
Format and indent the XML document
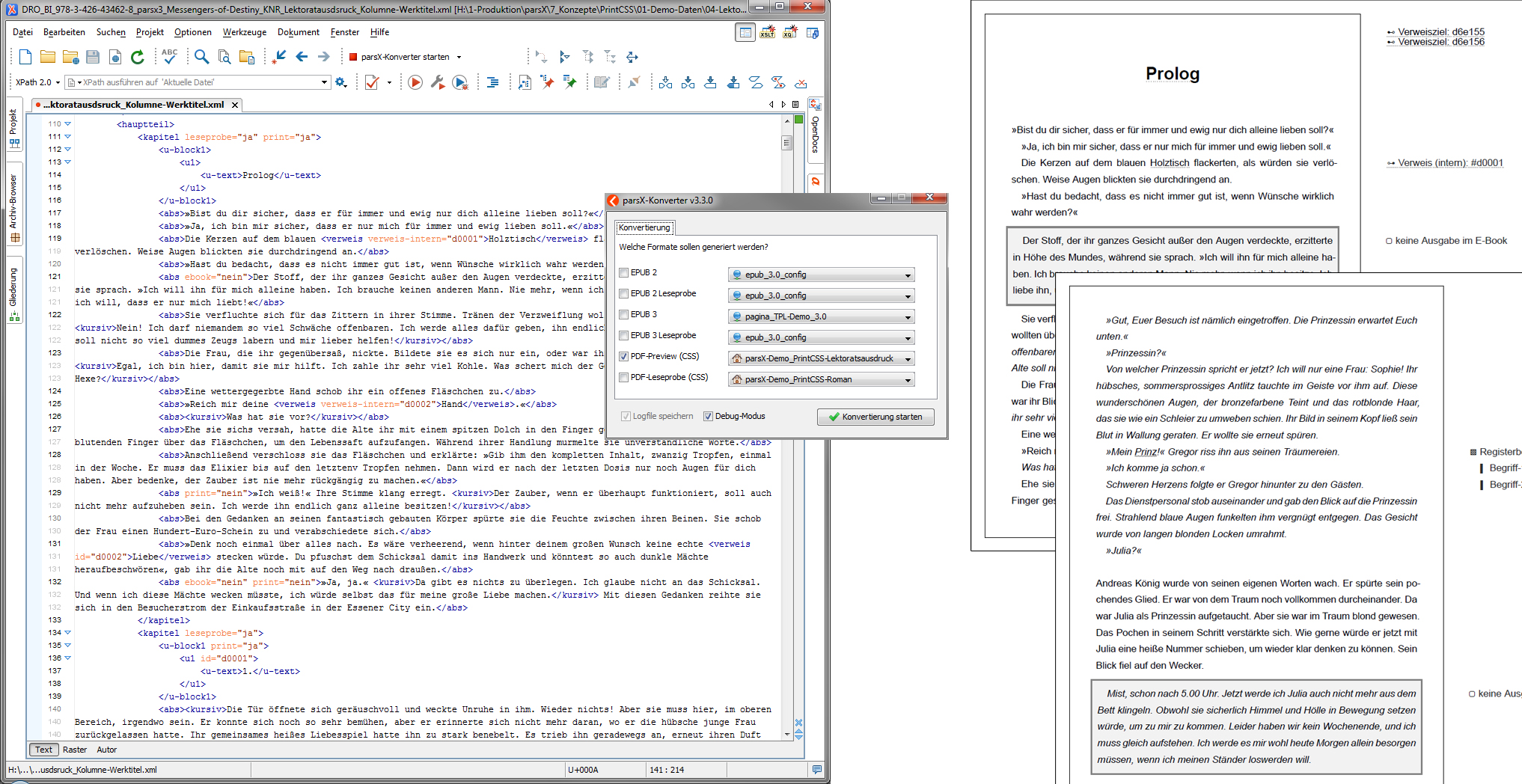492,82
